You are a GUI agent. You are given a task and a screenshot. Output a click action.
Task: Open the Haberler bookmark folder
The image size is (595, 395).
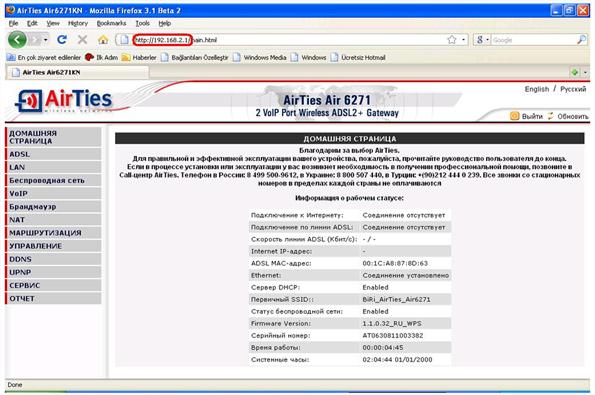coord(139,57)
